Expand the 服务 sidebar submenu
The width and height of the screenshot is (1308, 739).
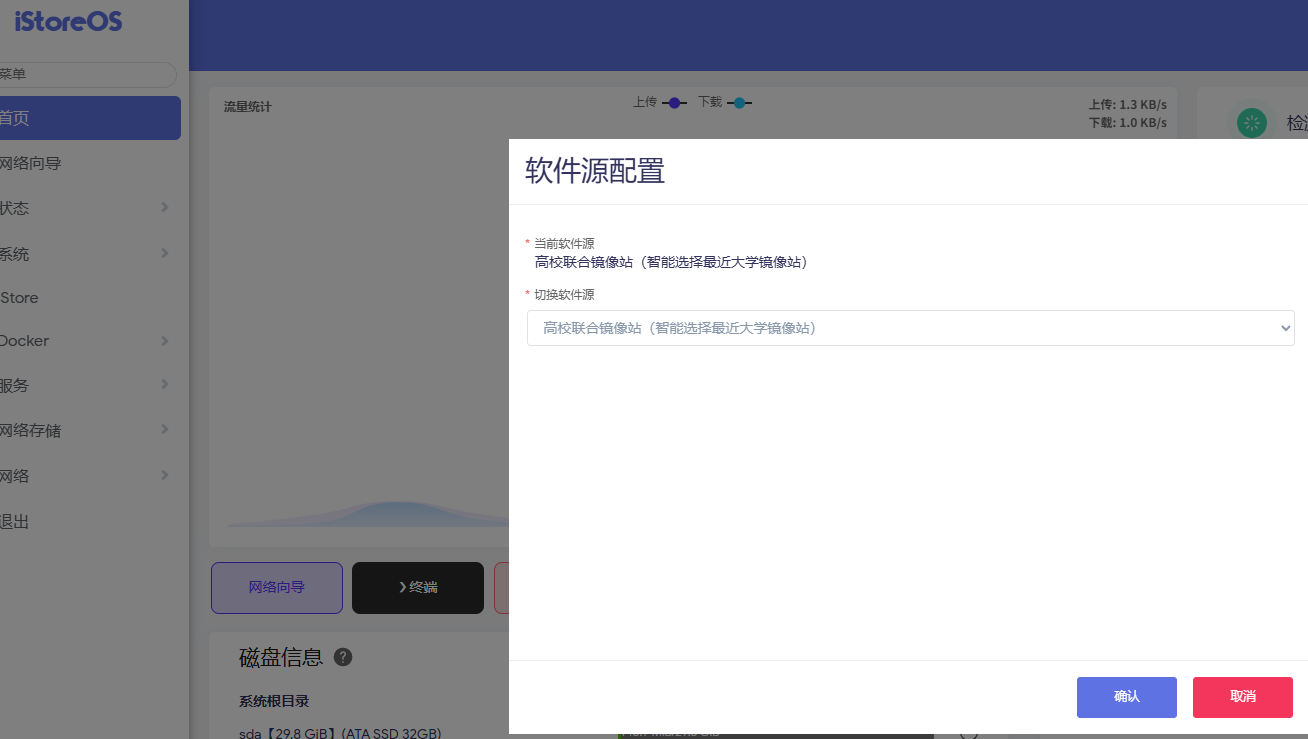tap(90, 385)
